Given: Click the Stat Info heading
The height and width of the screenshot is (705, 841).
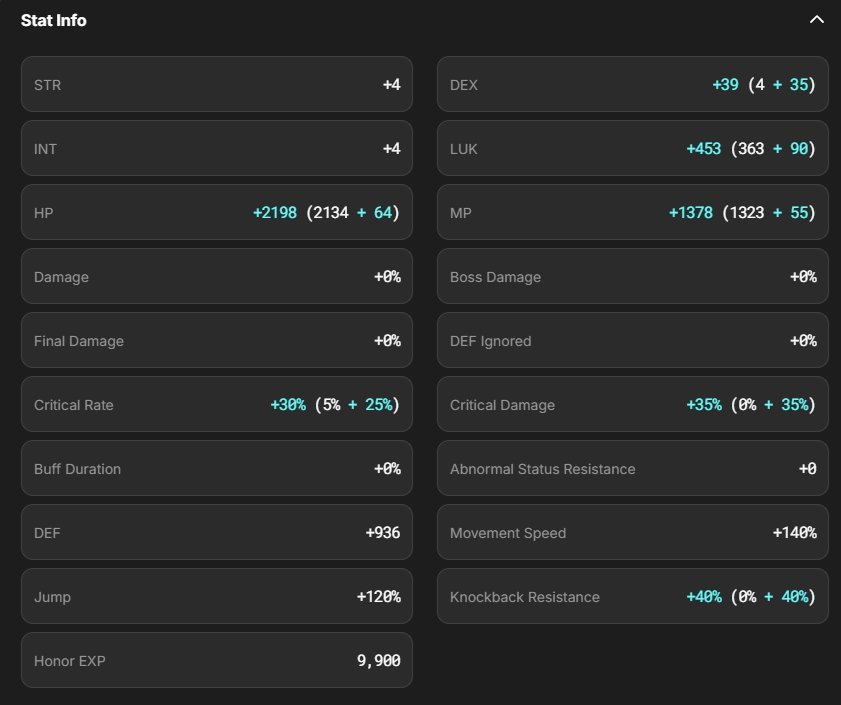Looking at the screenshot, I should pyautogui.click(x=54, y=20).
